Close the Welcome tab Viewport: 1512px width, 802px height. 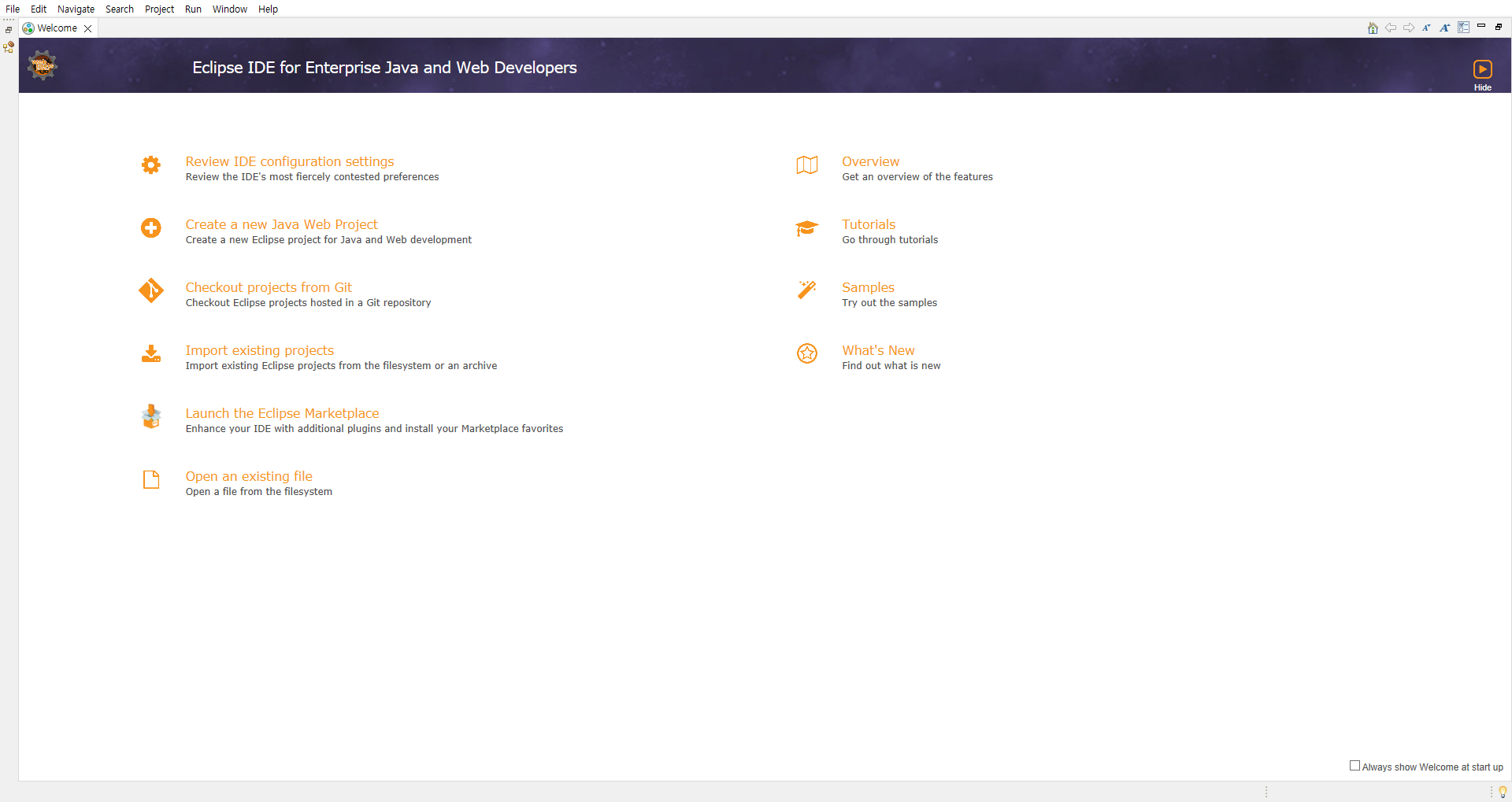tap(88, 28)
